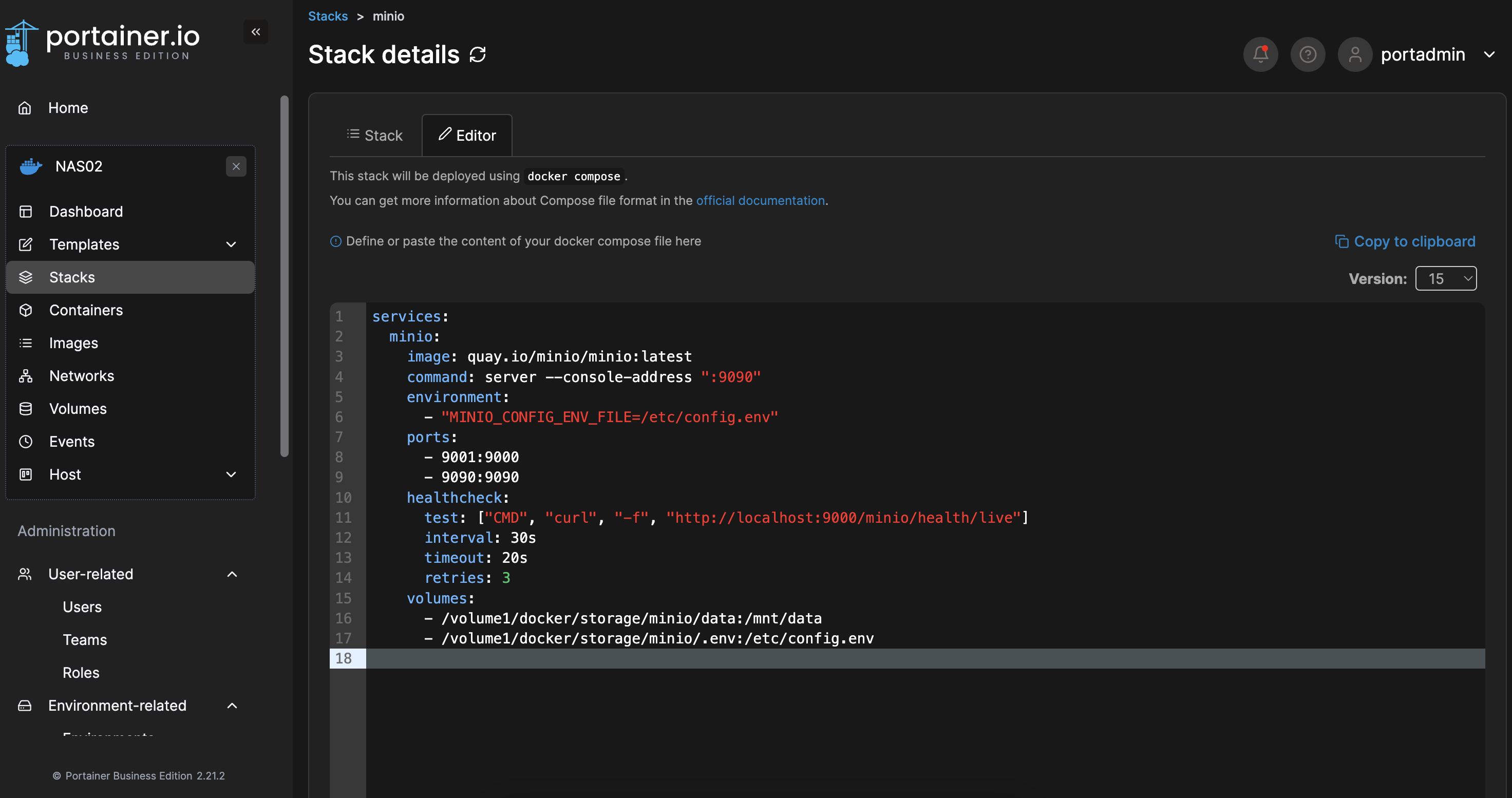The height and width of the screenshot is (798, 1512).
Task: Expand the Templates submenu chevron
Action: [231, 244]
